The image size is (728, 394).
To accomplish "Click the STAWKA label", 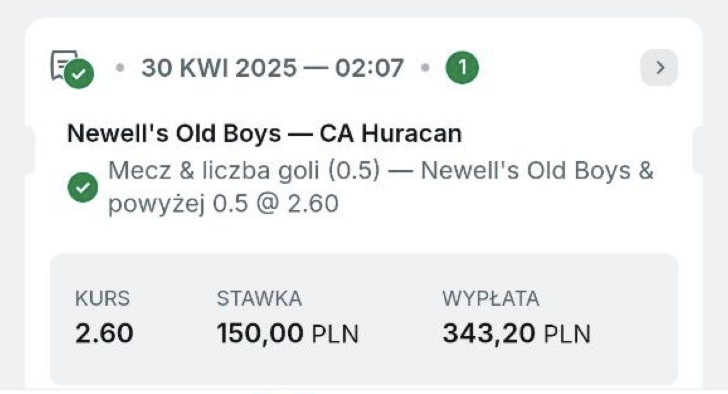I will [x=260, y=298].
